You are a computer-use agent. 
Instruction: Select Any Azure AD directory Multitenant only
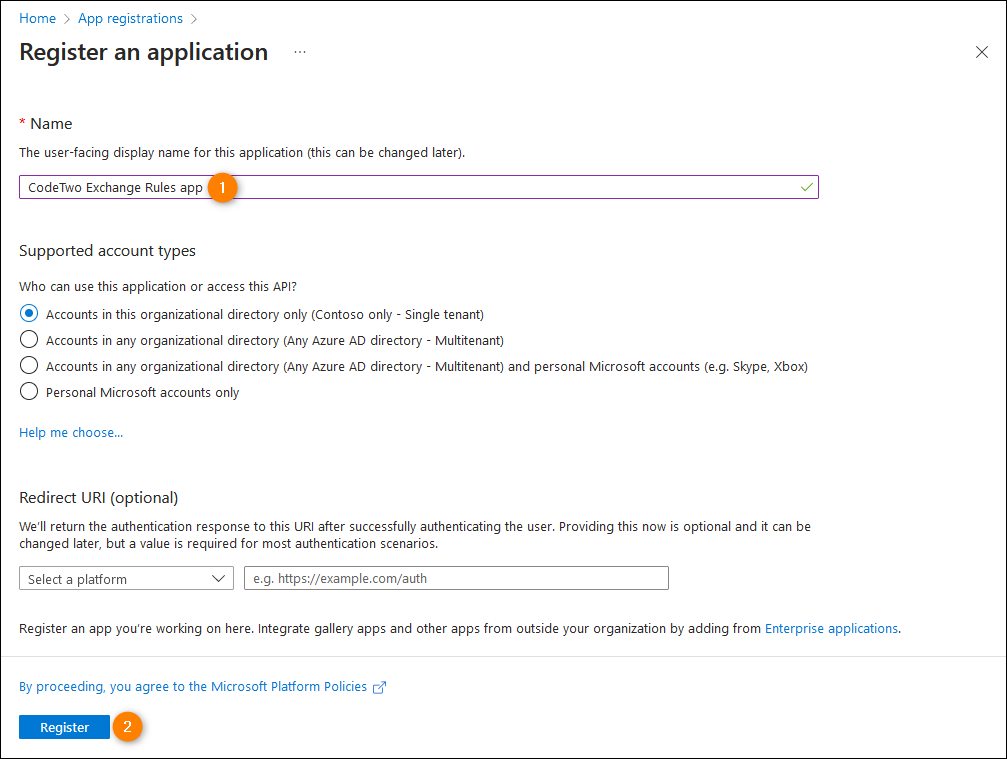[x=29, y=339]
